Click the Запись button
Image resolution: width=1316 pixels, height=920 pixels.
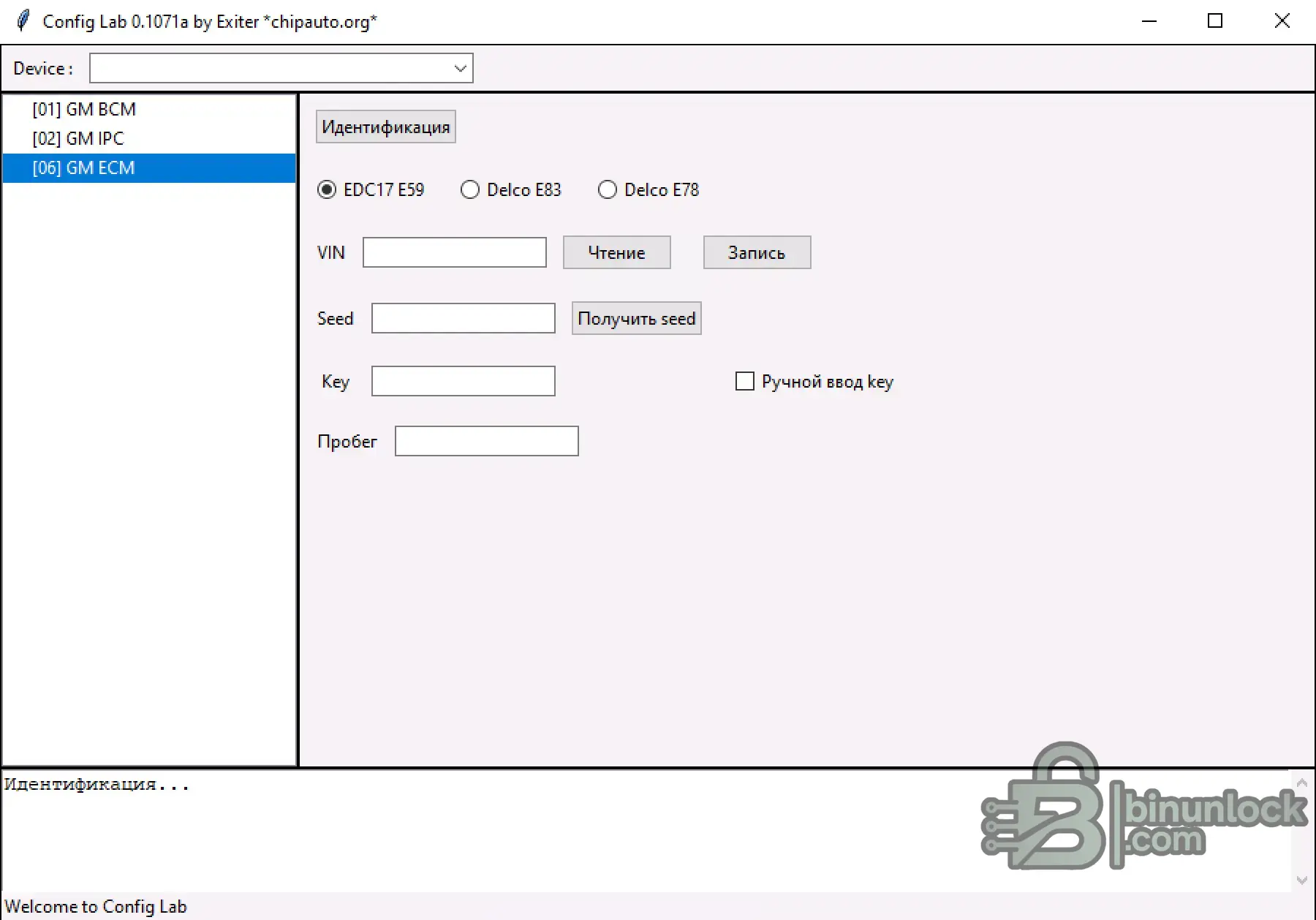tap(757, 252)
